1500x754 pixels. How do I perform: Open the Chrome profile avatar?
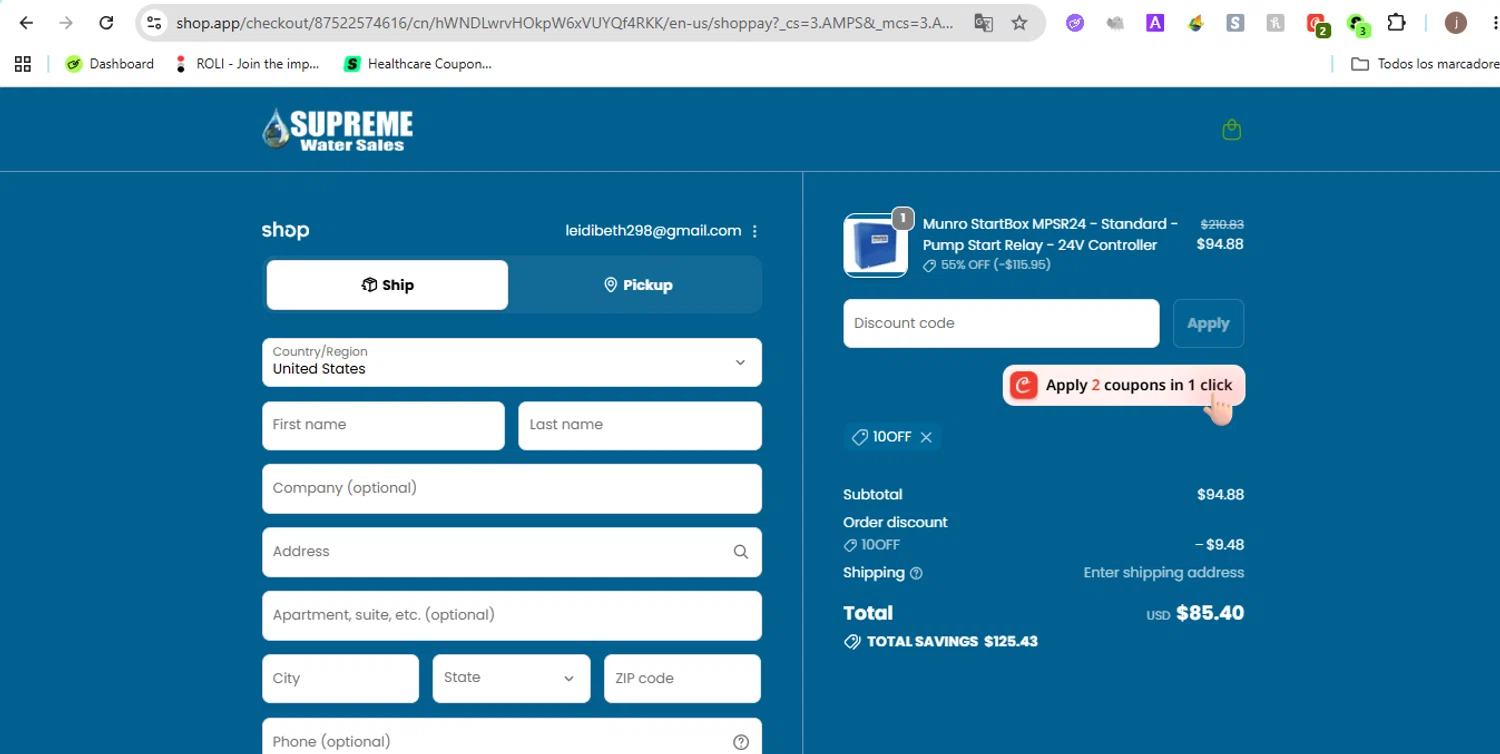(1455, 22)
